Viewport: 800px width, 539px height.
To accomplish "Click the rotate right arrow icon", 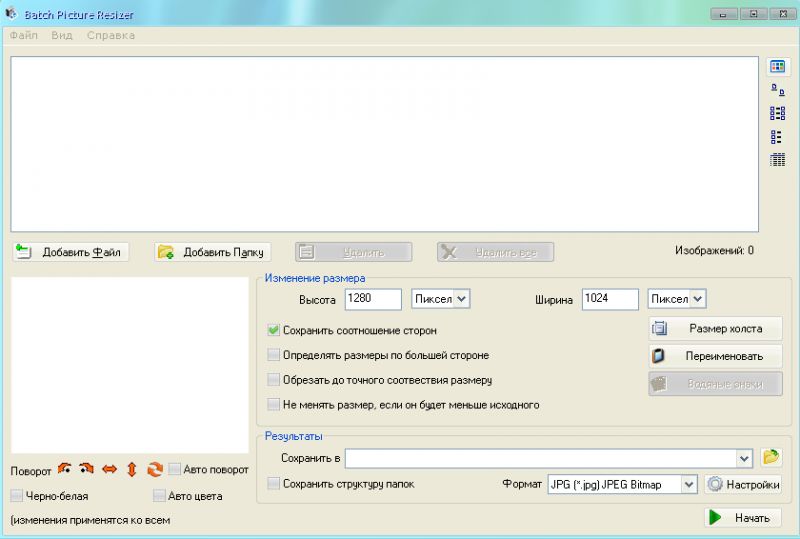I will click(x=87, y=469).
